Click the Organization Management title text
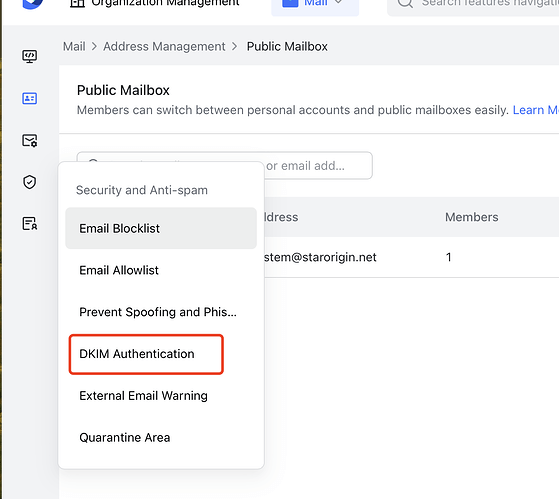Image resolution: width=559 pixels, height=499 pixels. tap(165, 3)
